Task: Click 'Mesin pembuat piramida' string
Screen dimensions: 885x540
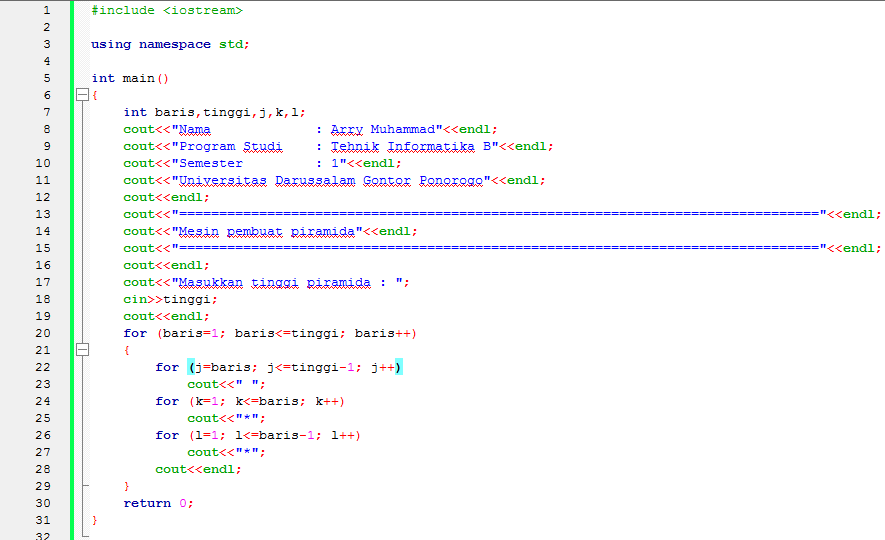Action: (267, 231)
